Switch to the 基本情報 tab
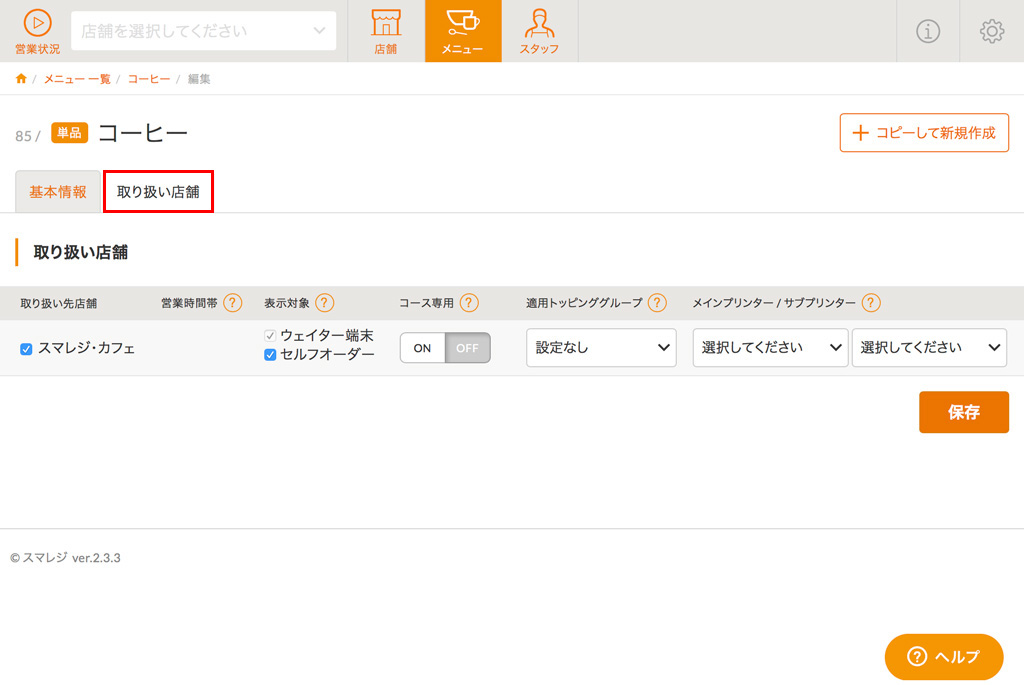This screenshot has width=1024, height=685. click(58, 192)
